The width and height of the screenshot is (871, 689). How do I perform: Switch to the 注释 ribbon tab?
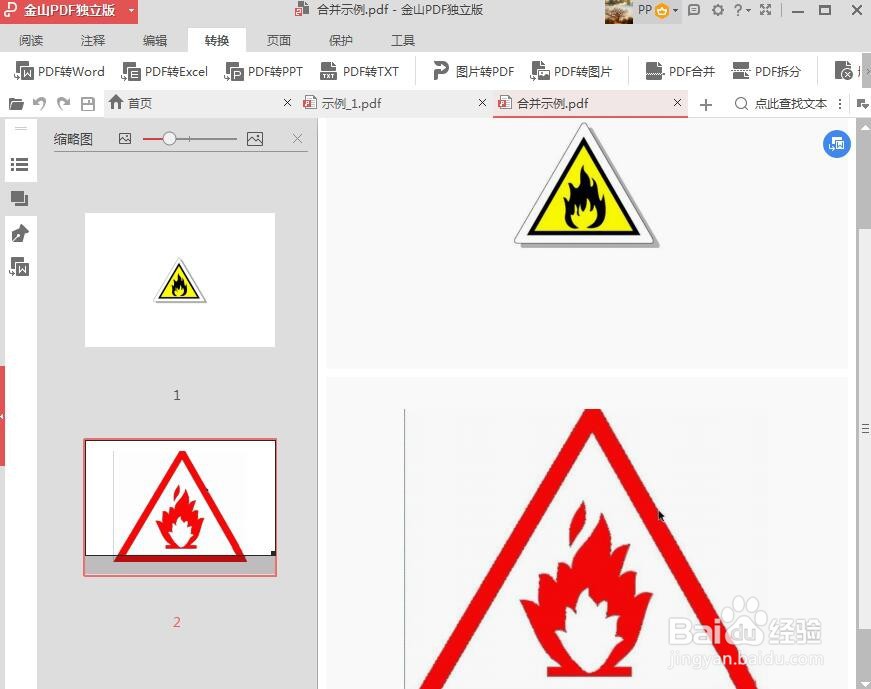coord(93,41)
